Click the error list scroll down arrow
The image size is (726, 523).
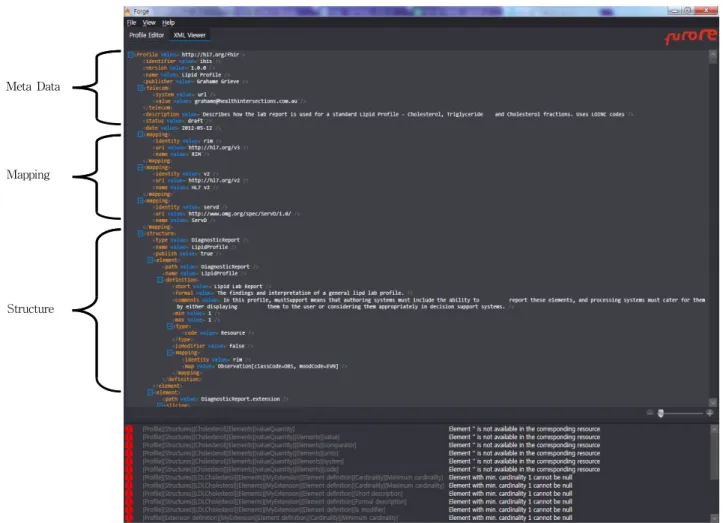pos(713,518)
